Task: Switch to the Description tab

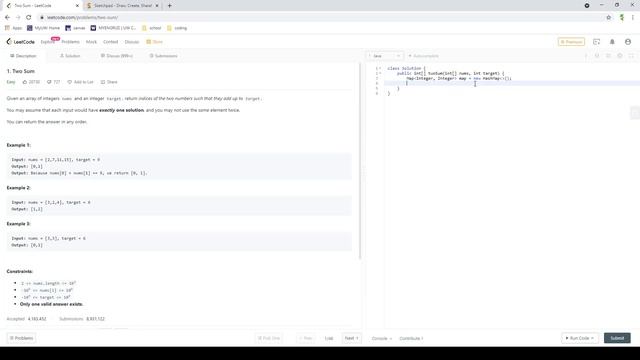Action: coord(23,56)
